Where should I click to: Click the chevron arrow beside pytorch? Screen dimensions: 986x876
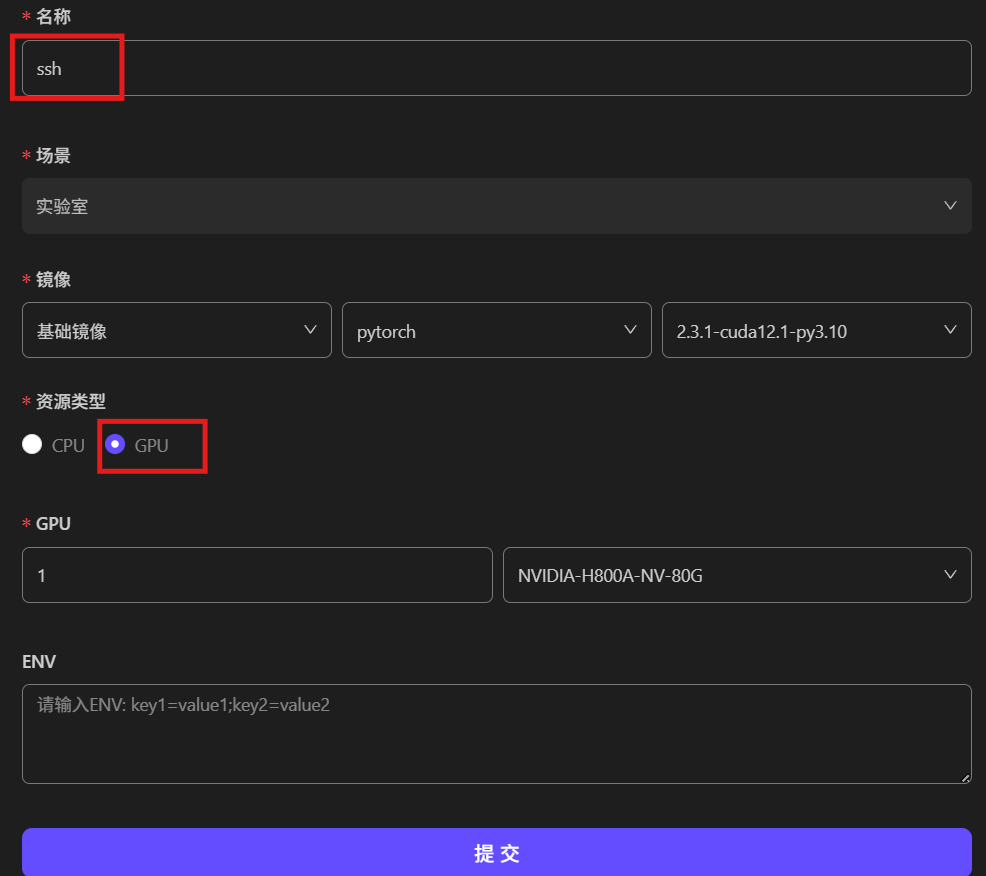pos(630,330)
